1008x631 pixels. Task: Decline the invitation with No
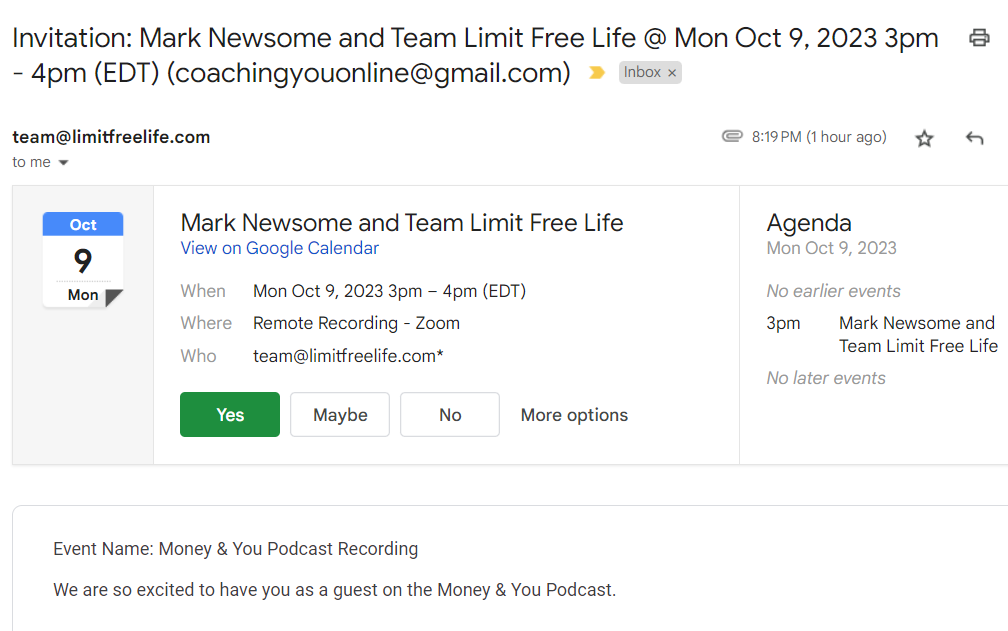450,415
